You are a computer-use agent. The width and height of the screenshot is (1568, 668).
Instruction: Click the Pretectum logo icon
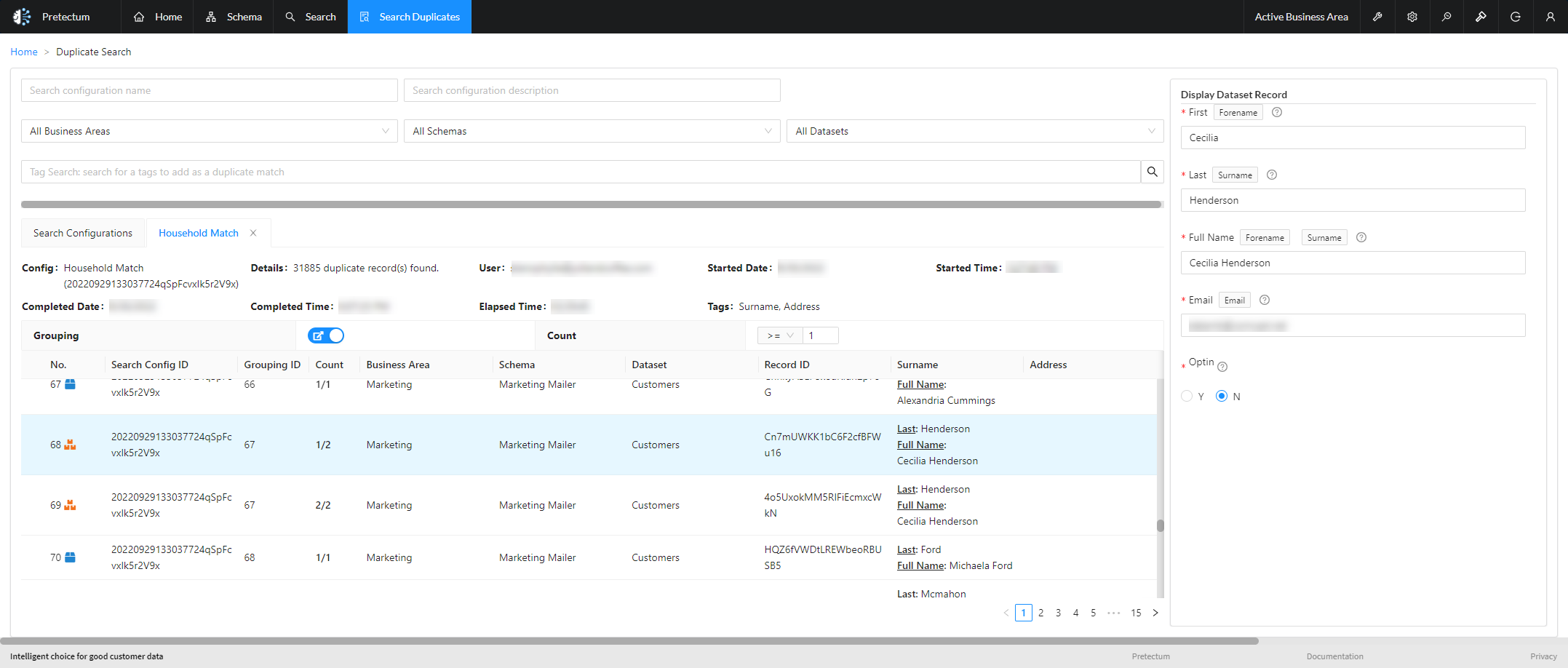pyautogui.click(x=22, y=17)
